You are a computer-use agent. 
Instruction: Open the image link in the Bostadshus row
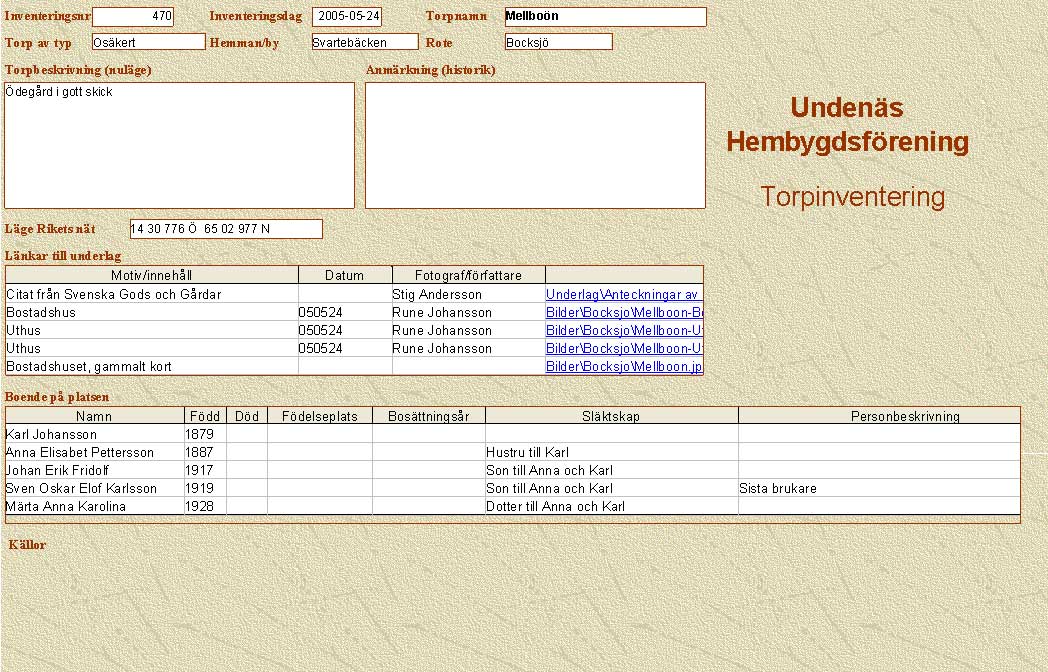click(624, 313)
